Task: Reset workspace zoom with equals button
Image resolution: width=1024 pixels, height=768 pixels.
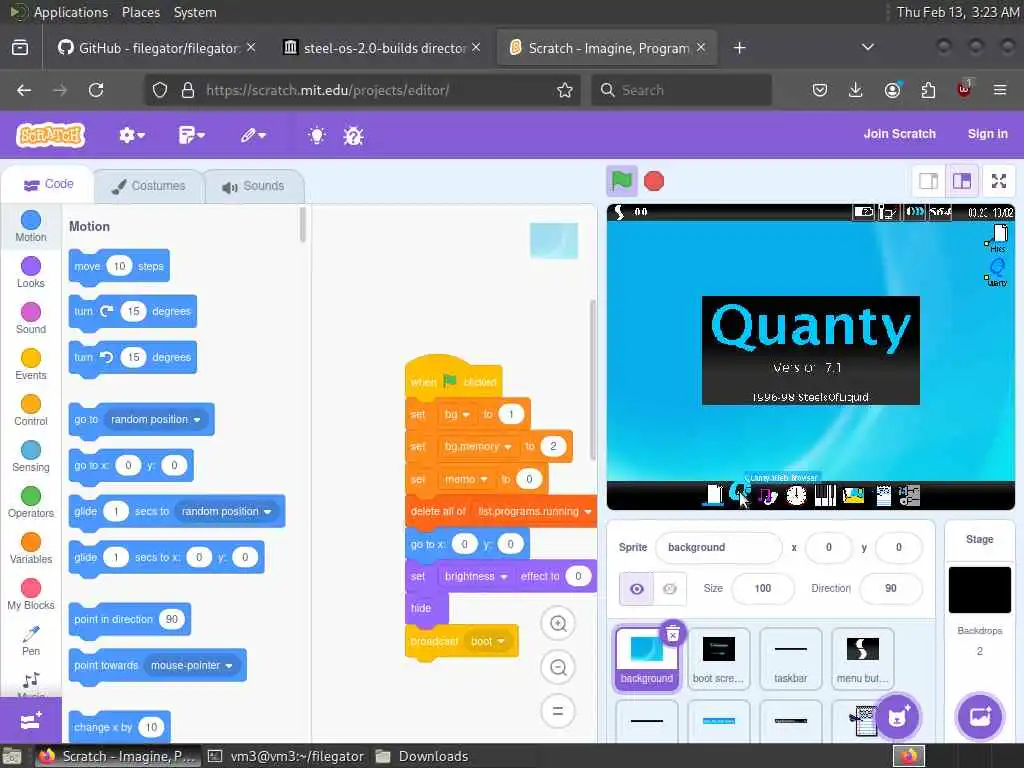Action: 558,711
